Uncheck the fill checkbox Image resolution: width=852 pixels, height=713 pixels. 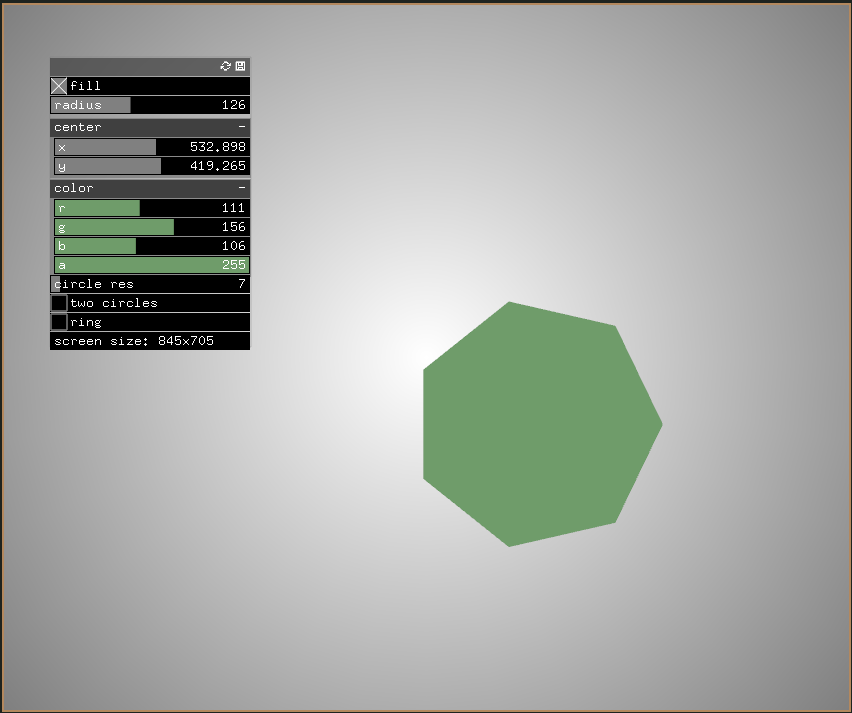pyautogui.click(x=59, y=86)
